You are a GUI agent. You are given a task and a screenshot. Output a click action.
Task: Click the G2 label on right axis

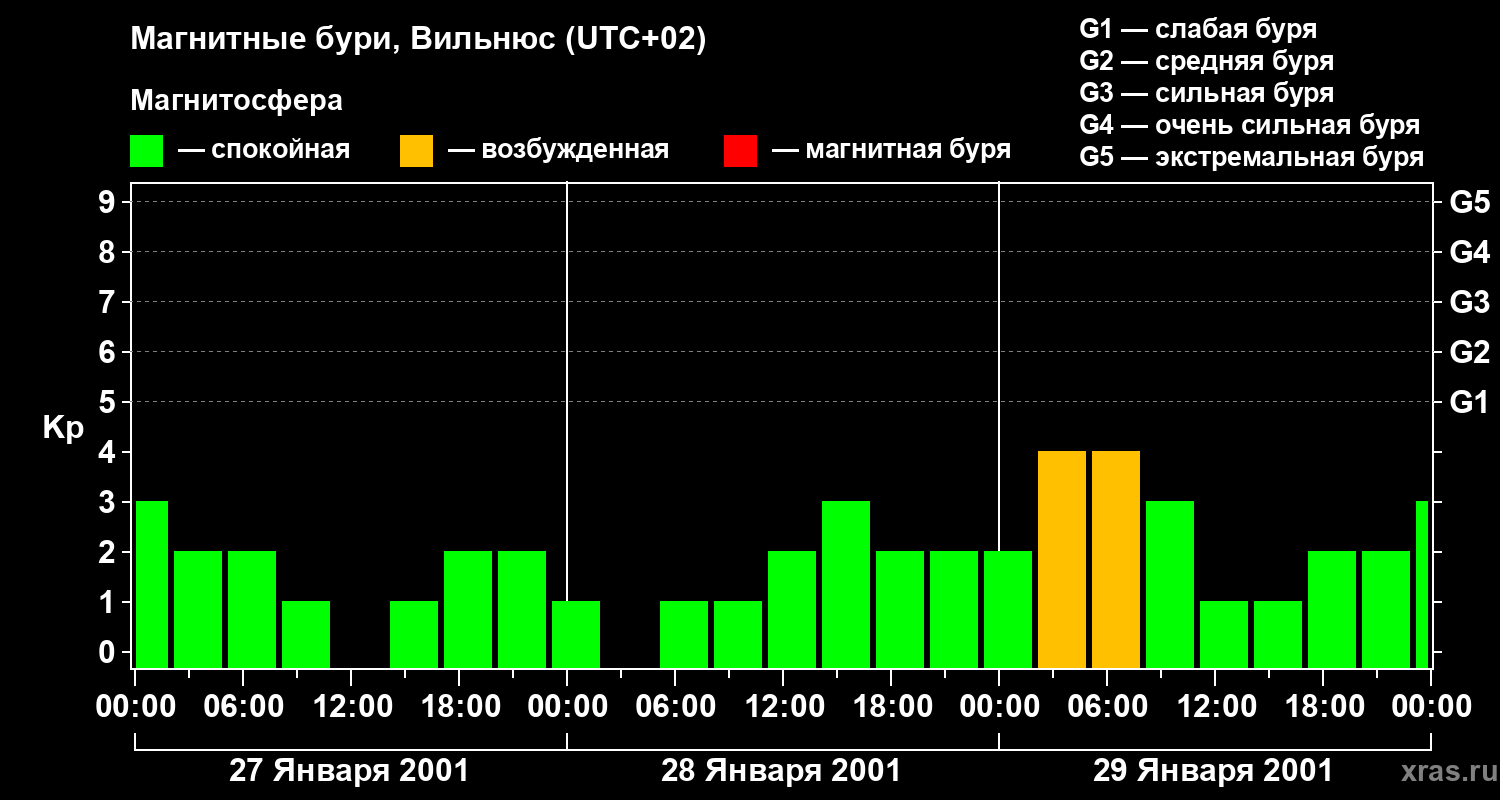coord(1469,352)
